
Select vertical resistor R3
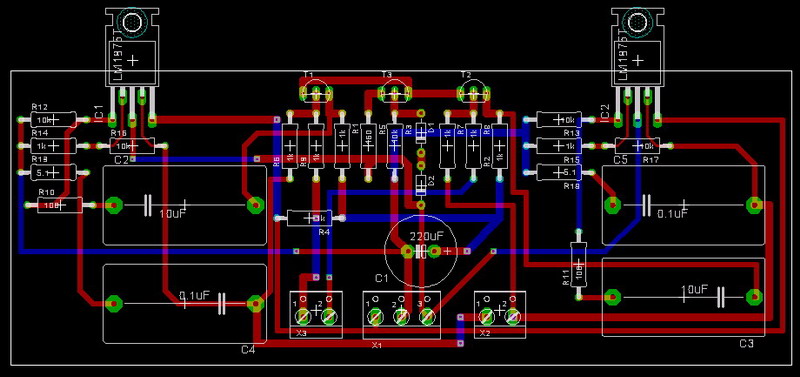(x=394, y=146)
